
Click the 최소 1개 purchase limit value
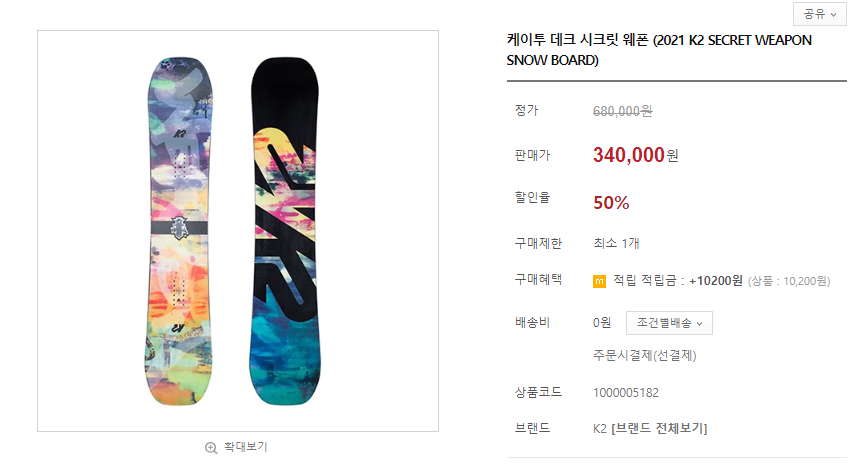click(616, 243)
